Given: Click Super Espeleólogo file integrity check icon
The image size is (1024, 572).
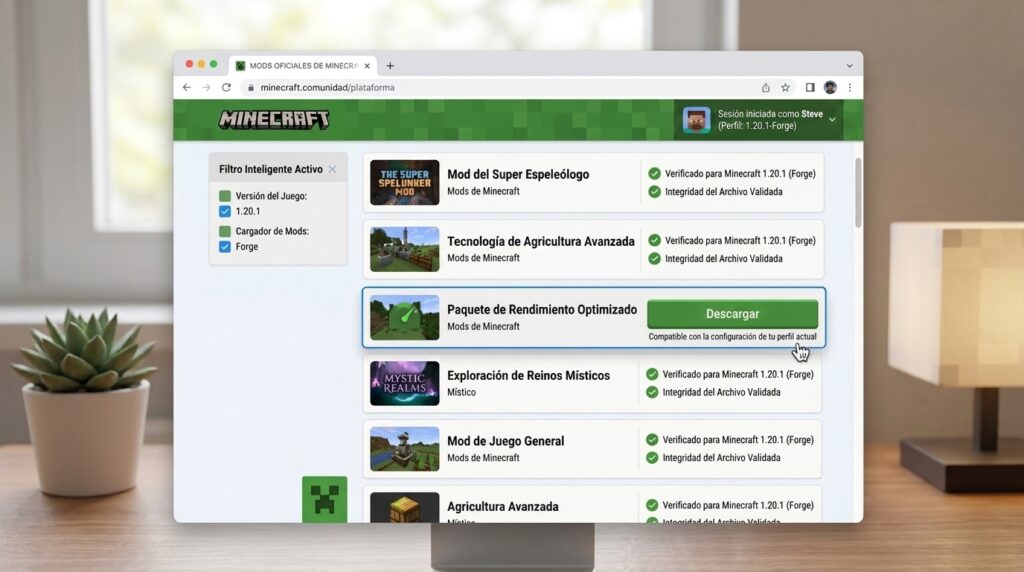Looking at the screenshot, I should click(654, 192).
